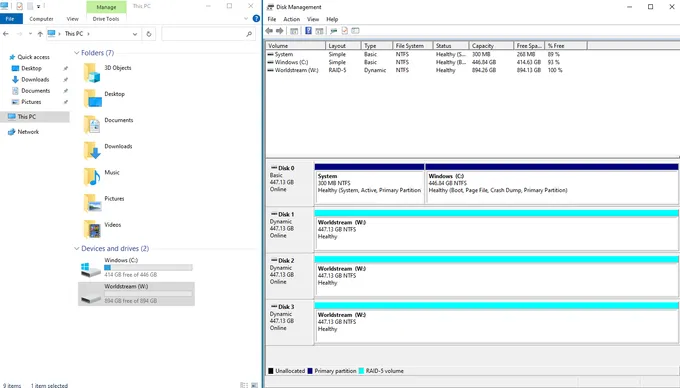
Task: Select the Windows (C:) drive in Devices and drives
Action: point(136,267)
